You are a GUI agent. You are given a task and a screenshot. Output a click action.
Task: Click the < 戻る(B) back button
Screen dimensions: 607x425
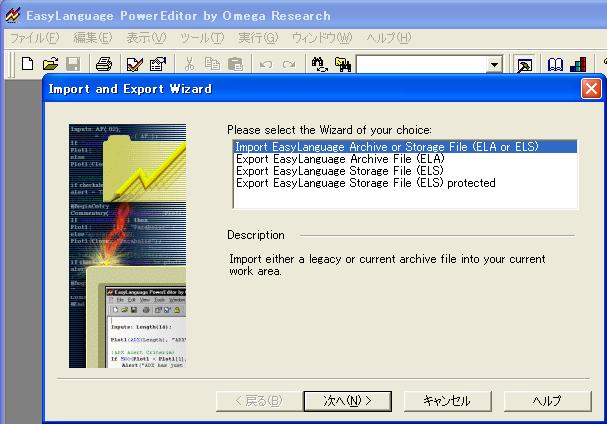point(259,401)
